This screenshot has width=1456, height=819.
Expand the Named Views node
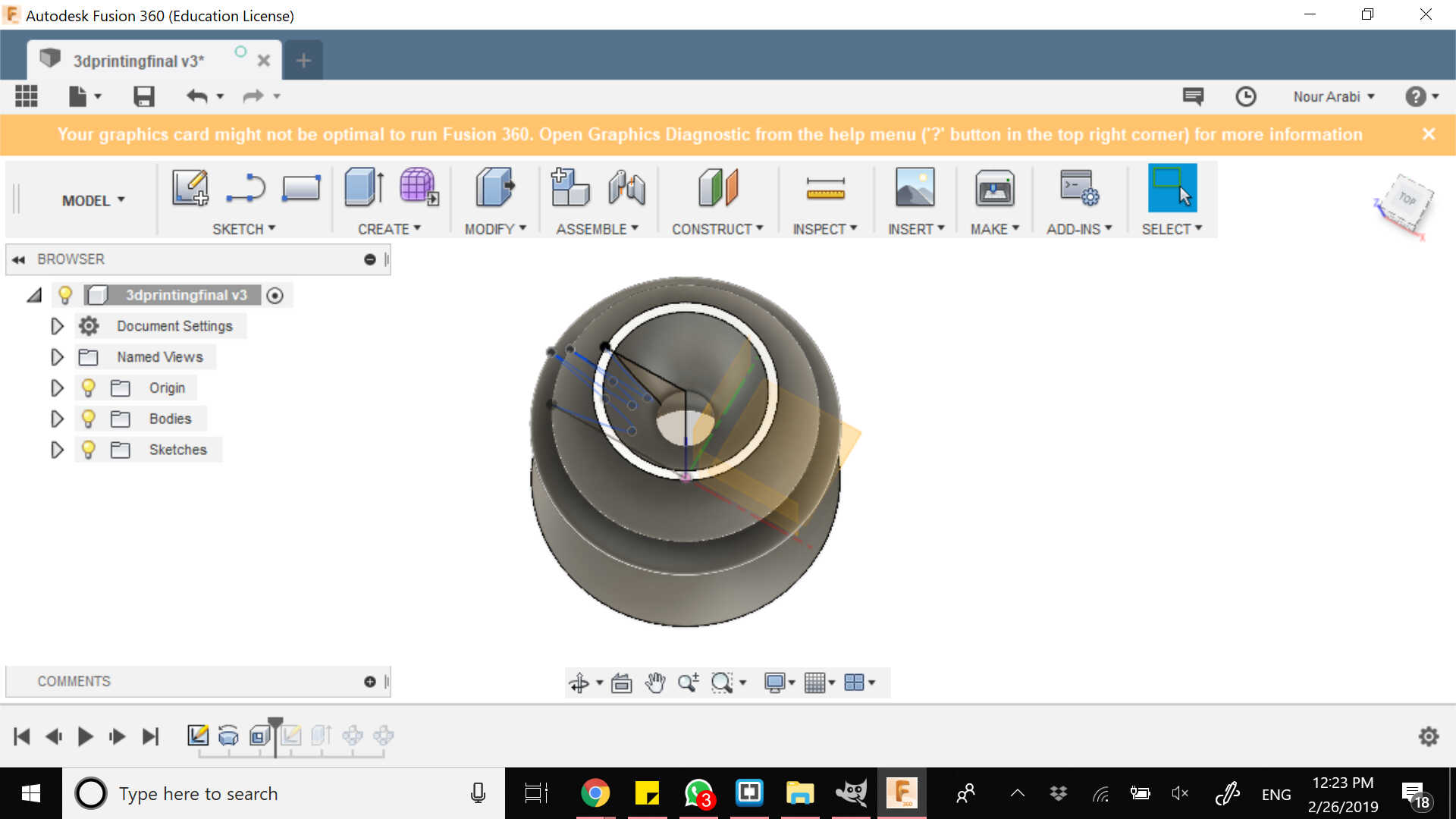click(57, 357)
